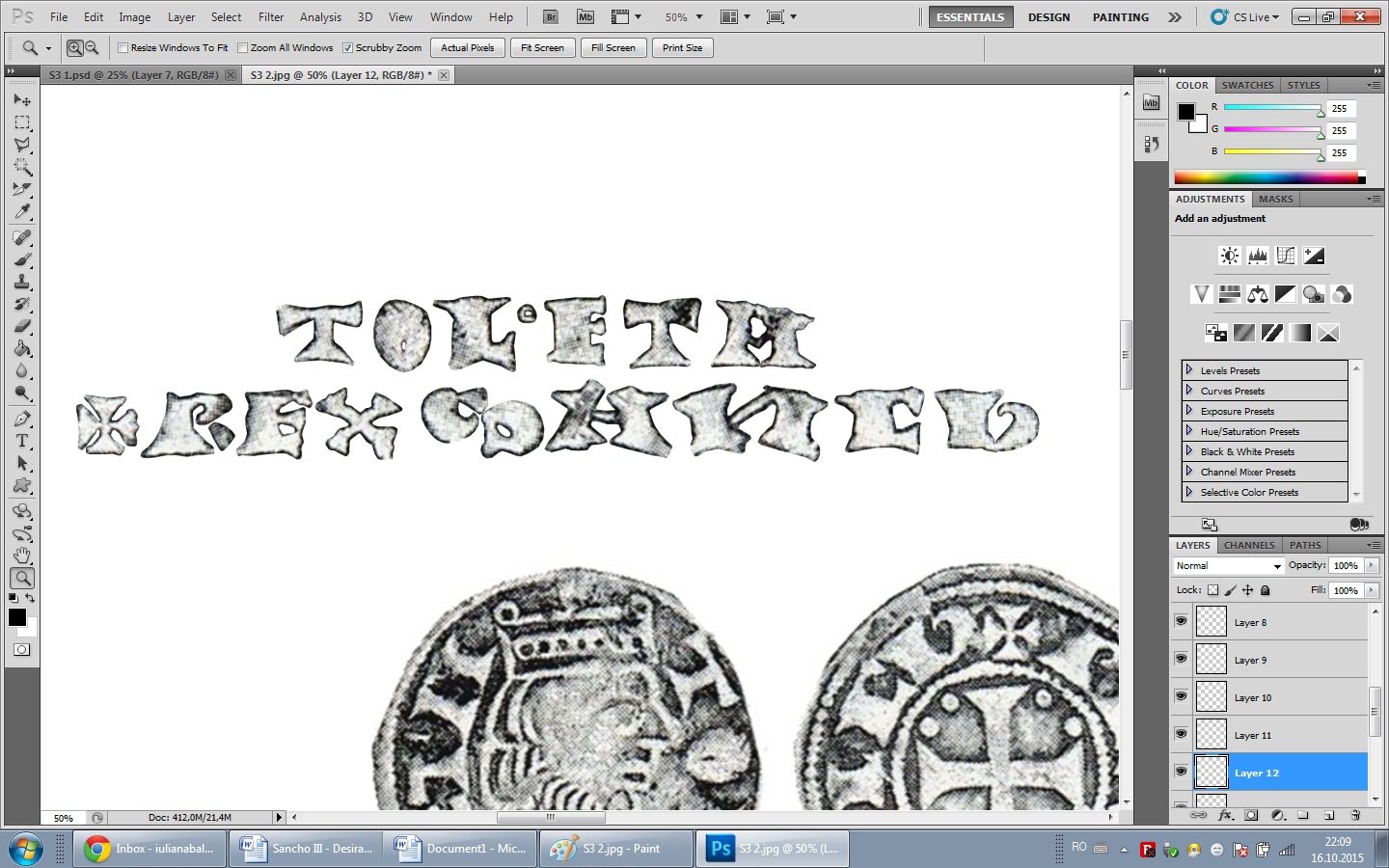Choose the Rectangular Marquee tool

pyautogui.click(x=22, y=122)
